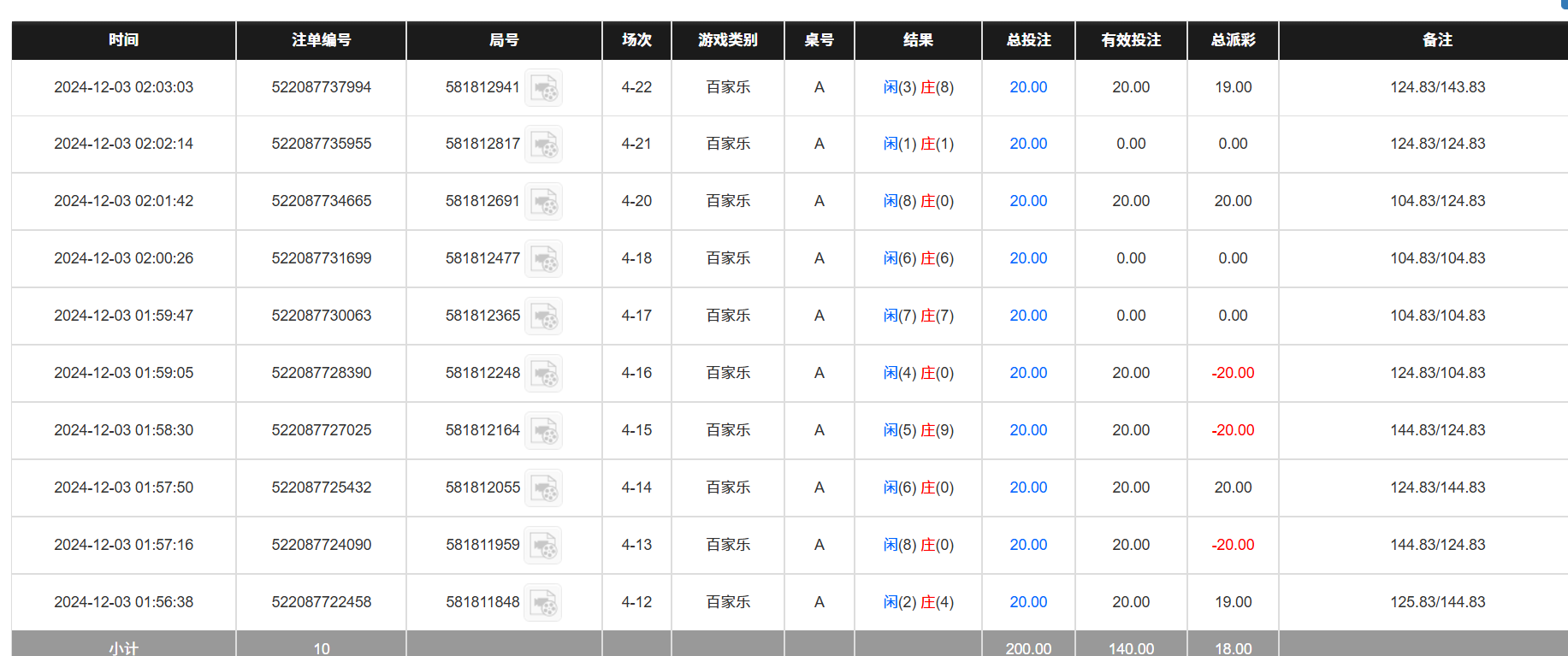Click video replay icon for 581811848
Viewport: 1568px width, 656px height.
[543, 603]
